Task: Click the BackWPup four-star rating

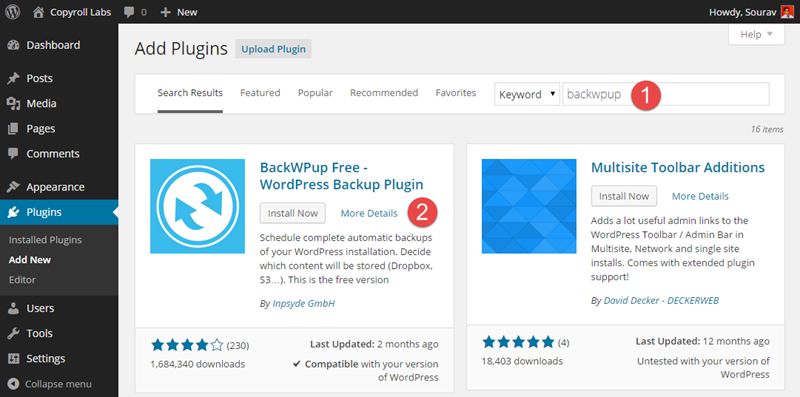Action: [187, 345]
